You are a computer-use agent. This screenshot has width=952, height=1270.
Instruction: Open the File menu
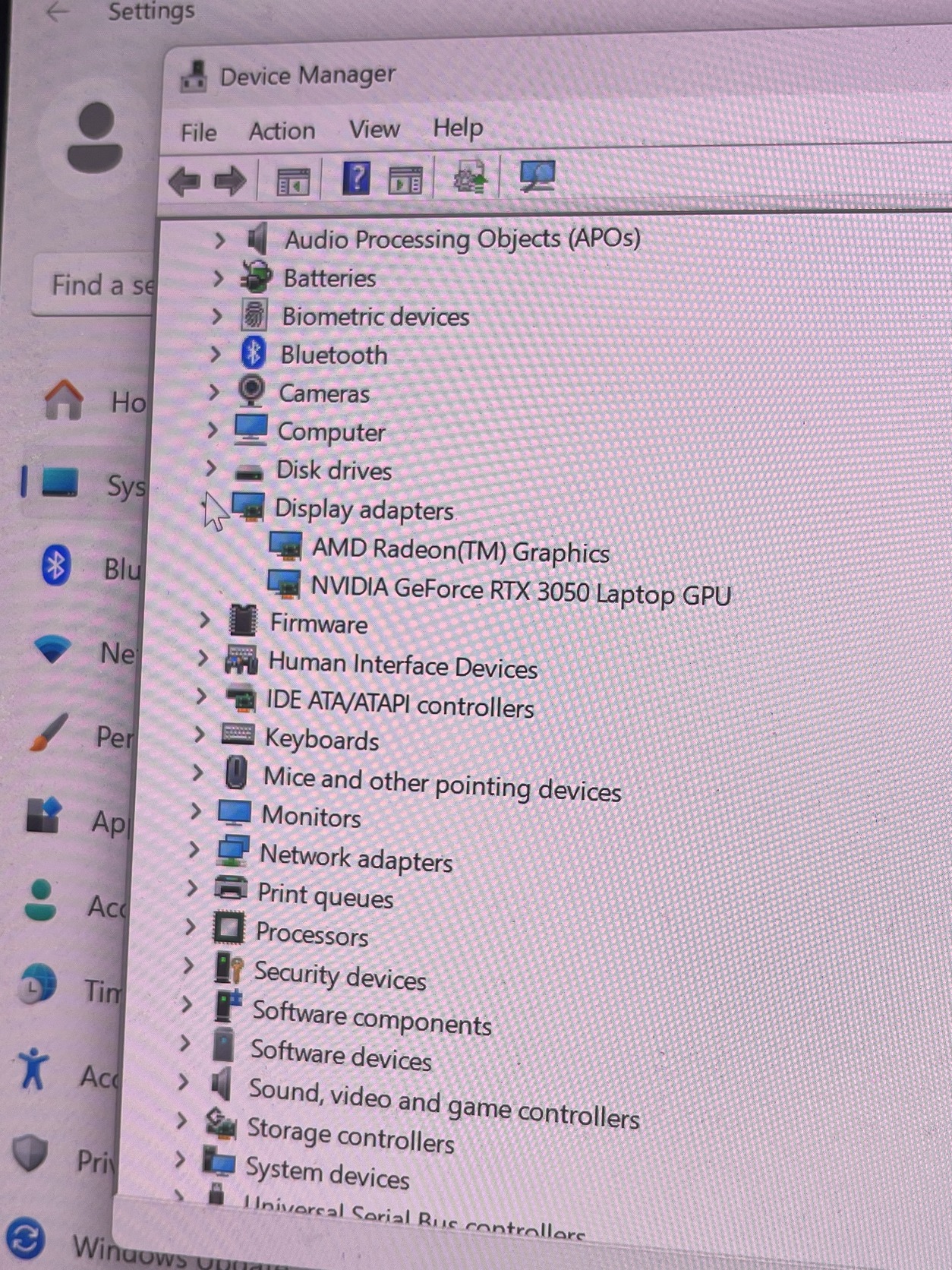click(199, 132)
